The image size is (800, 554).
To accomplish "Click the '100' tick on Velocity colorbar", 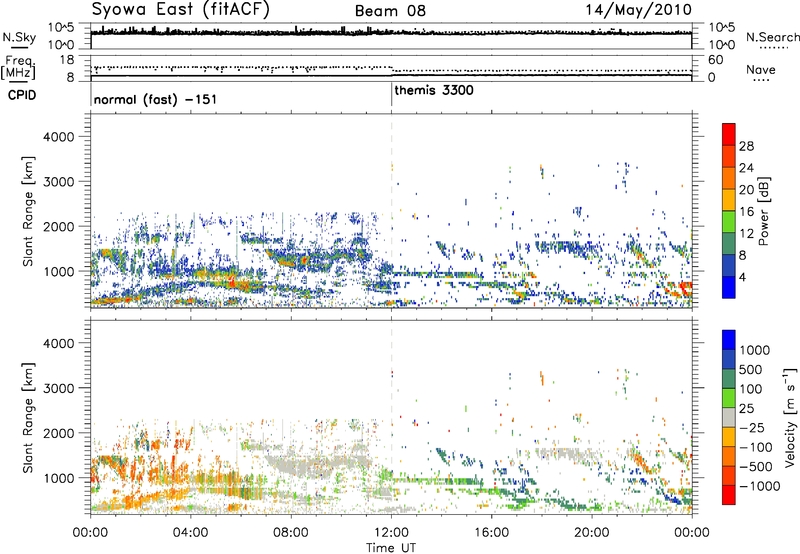I will pyautogui.click(x=751, y=389).
